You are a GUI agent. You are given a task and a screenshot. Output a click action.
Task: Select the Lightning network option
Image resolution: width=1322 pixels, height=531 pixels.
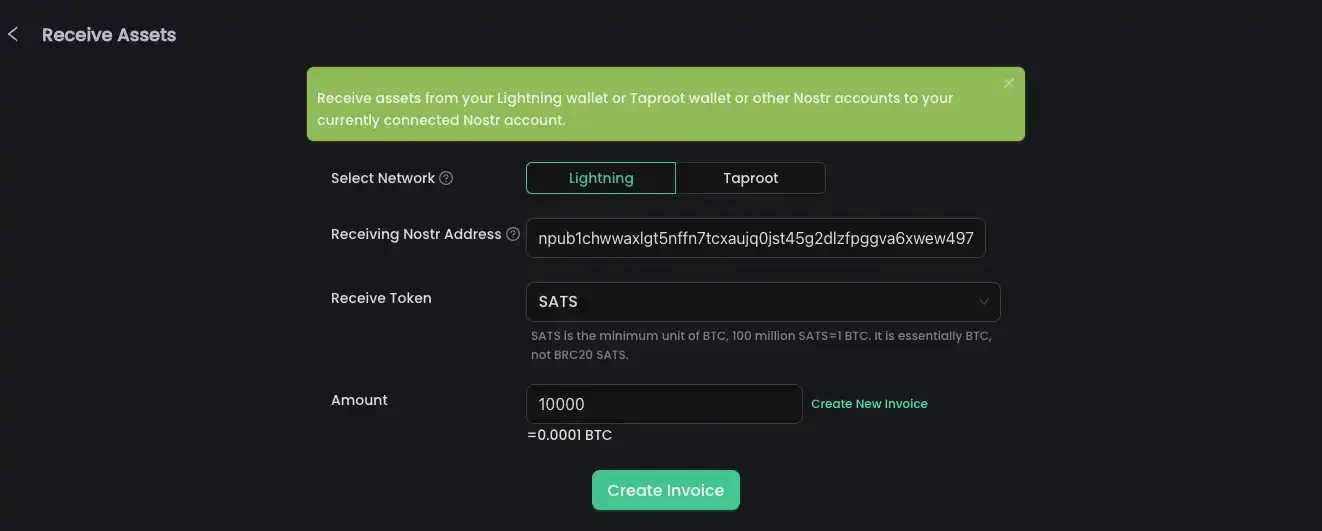click(601, 178)
